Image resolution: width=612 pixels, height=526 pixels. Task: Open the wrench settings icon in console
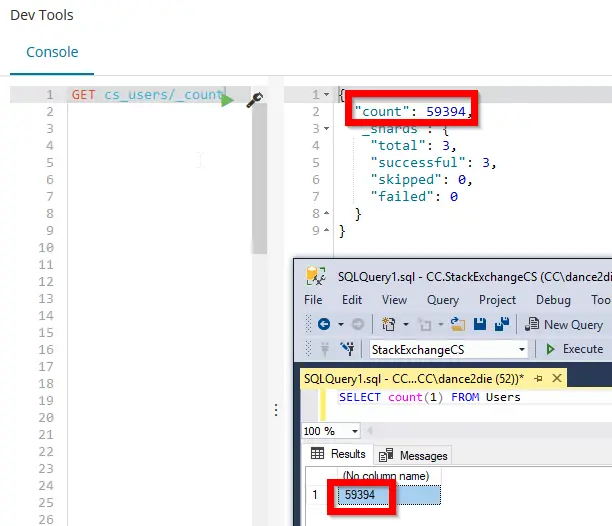[254, 98]
